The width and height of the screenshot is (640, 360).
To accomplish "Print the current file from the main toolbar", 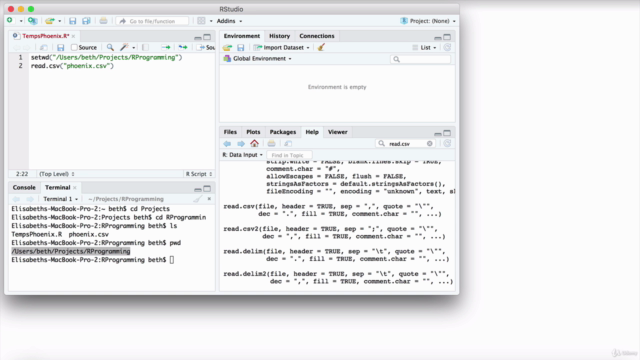I will pos(103,21).
